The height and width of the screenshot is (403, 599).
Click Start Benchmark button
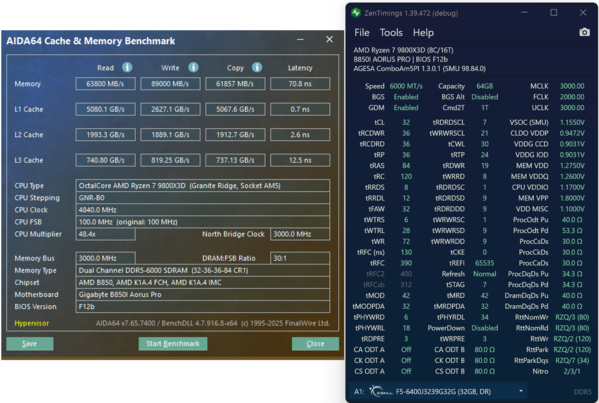(173, 343)
